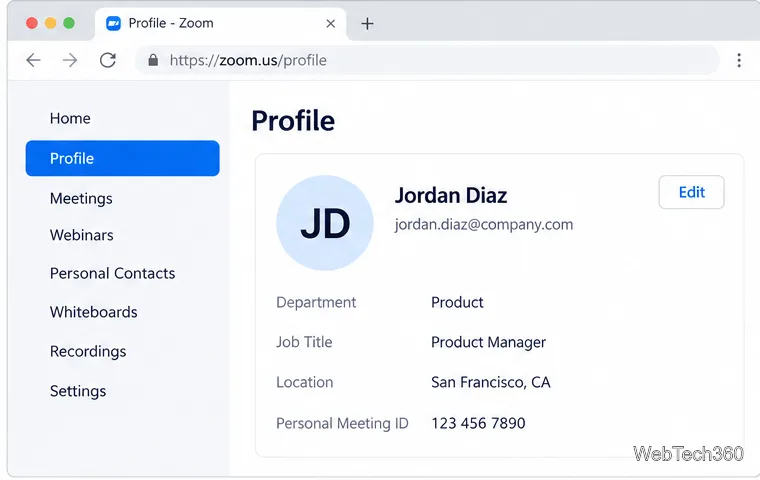Click the browser back arrow
This screenshot has height=480, width=760.
pyautogui.click(x=33, y=60)
